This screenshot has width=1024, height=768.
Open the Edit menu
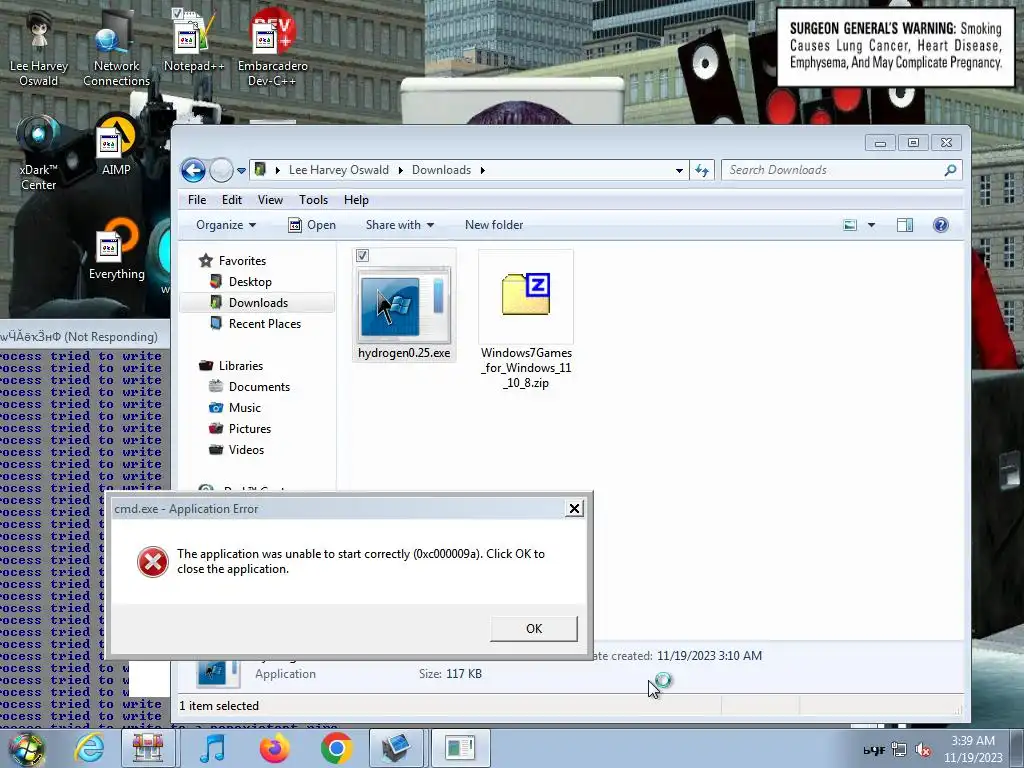pyautogui.click(x=232, y=200)
